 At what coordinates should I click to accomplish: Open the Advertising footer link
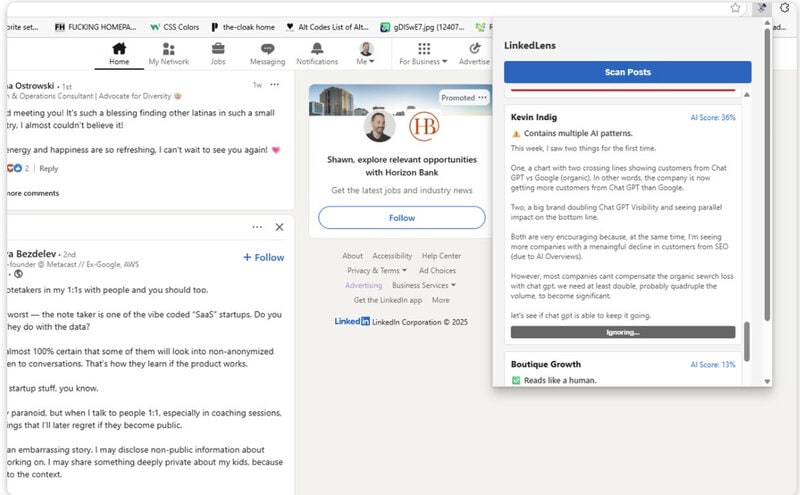click(363, 285)
